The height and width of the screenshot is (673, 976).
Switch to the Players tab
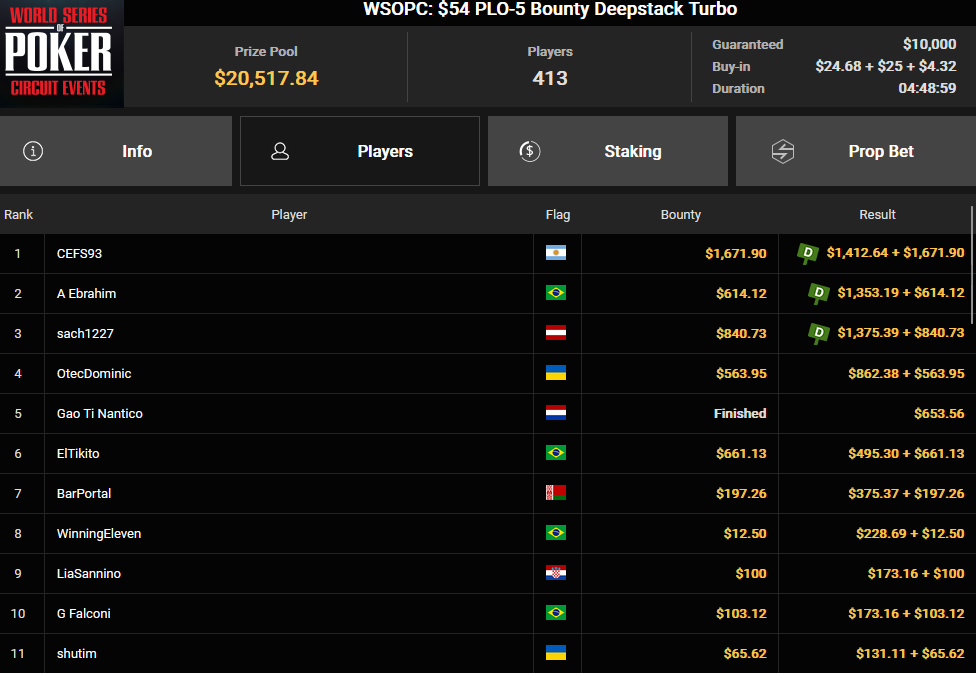360,151
